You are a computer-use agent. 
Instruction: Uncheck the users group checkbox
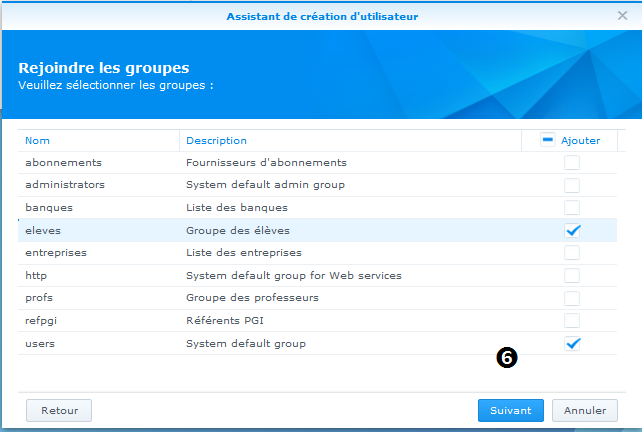(572, 343)
